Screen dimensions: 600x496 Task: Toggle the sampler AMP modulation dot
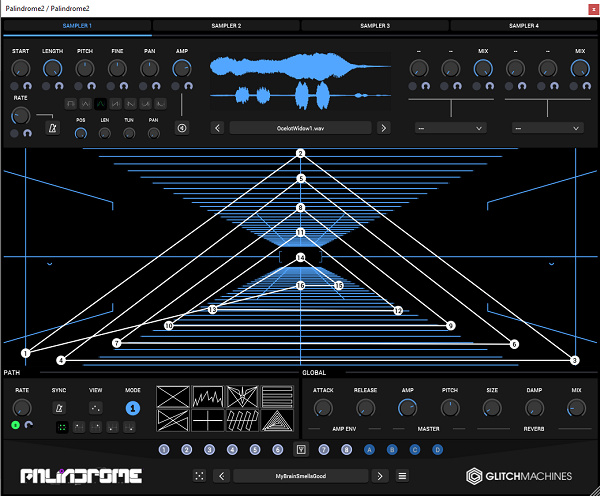pos(175,86)
